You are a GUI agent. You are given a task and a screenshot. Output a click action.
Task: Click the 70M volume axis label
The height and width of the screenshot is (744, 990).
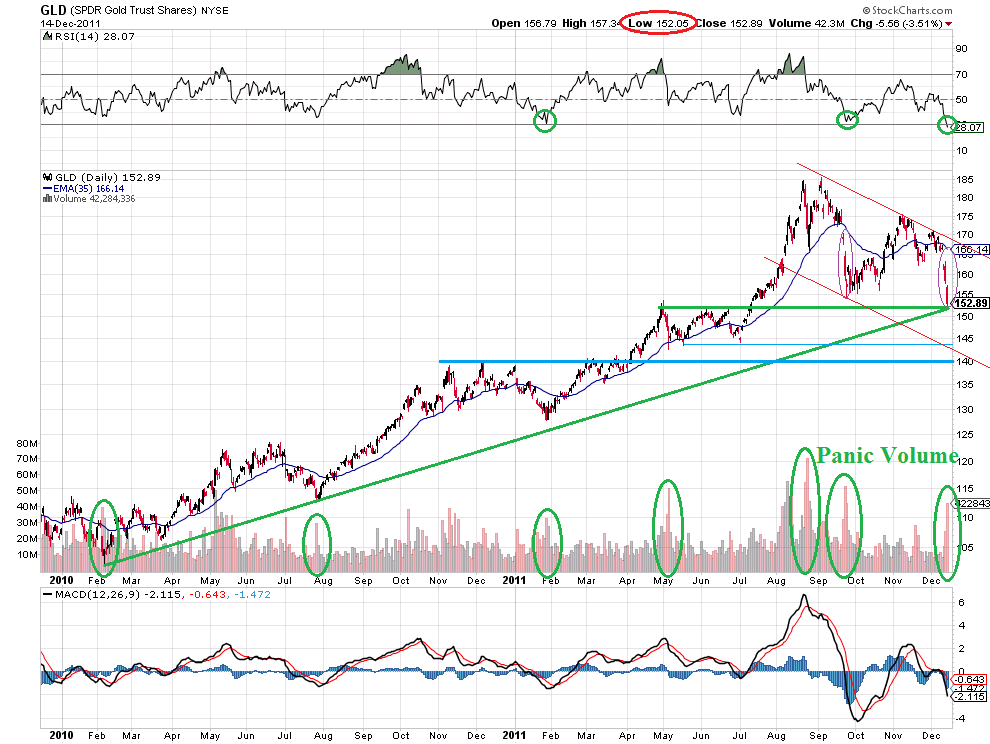[x=27, y=459]
